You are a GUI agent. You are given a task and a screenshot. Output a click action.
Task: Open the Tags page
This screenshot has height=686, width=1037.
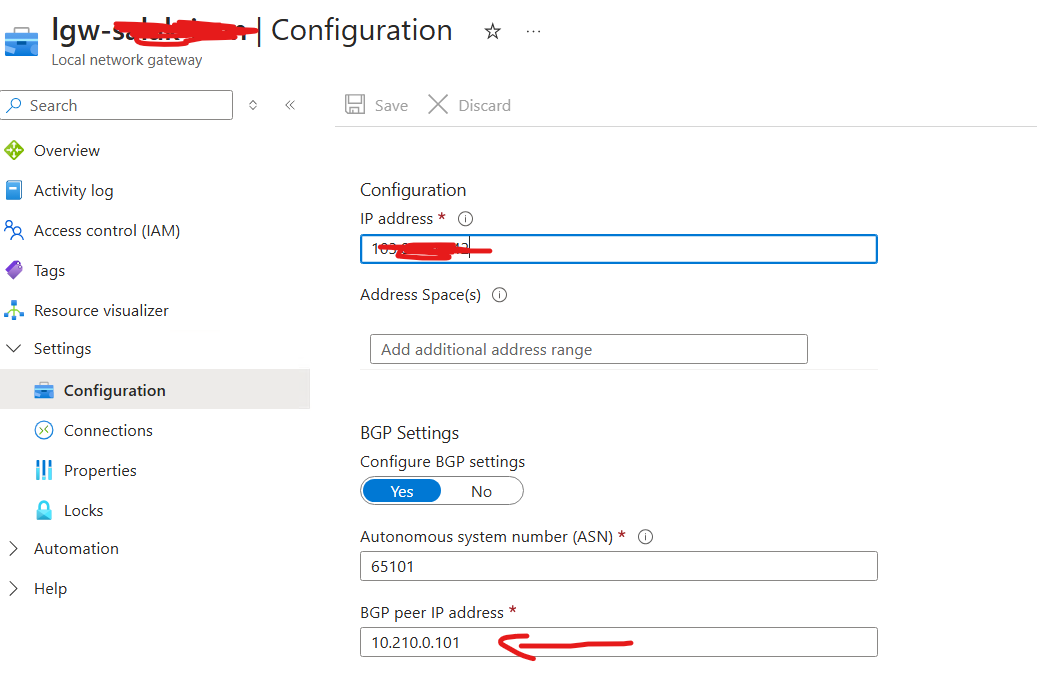pyautogui.click(x=50, y=271)
